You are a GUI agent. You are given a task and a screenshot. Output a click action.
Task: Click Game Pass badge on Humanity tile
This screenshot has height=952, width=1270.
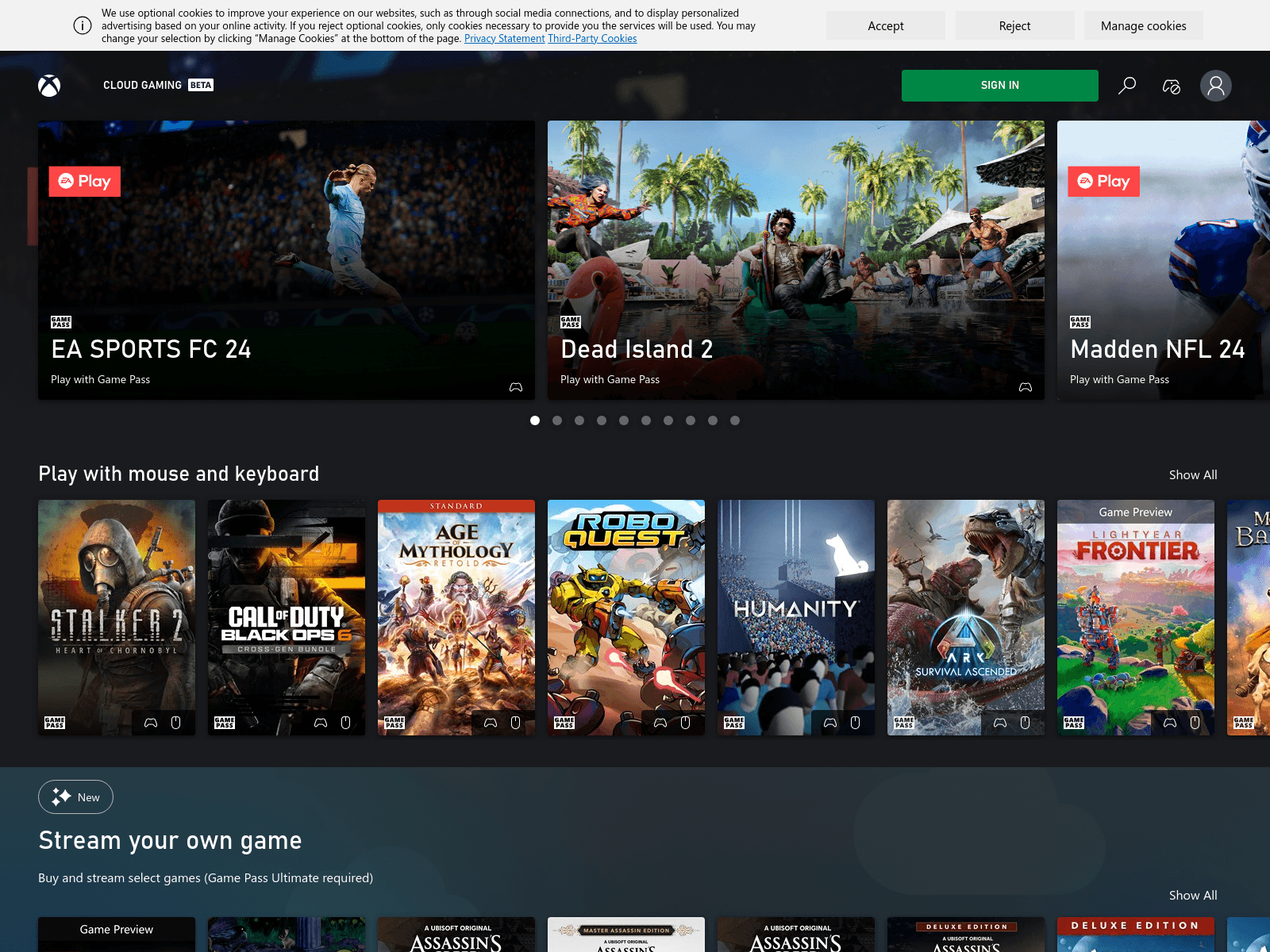[x=734, y=723]
